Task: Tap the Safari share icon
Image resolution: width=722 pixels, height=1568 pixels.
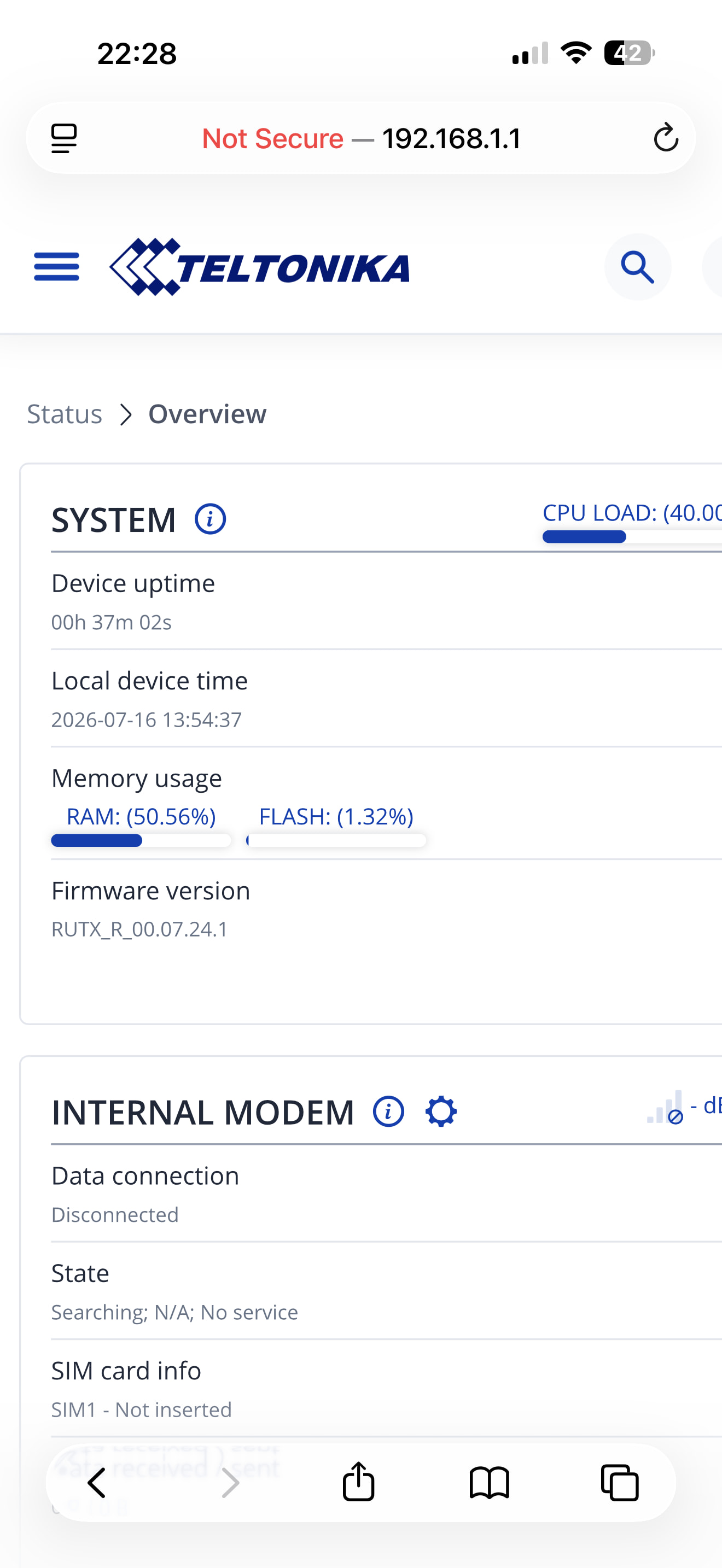Action: [x=359, y=1482]
